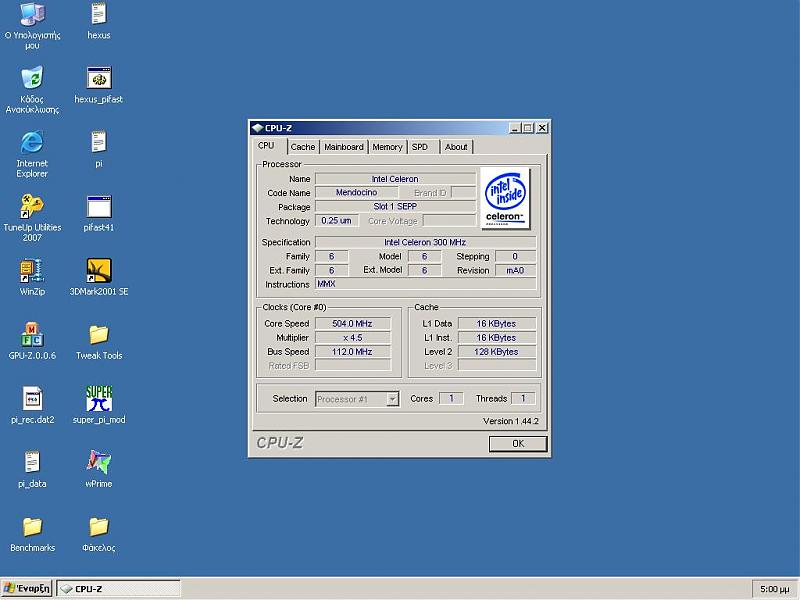Click the Intel Inside Celeron logo
Screen dimensions: 800x600
point(505,198)
